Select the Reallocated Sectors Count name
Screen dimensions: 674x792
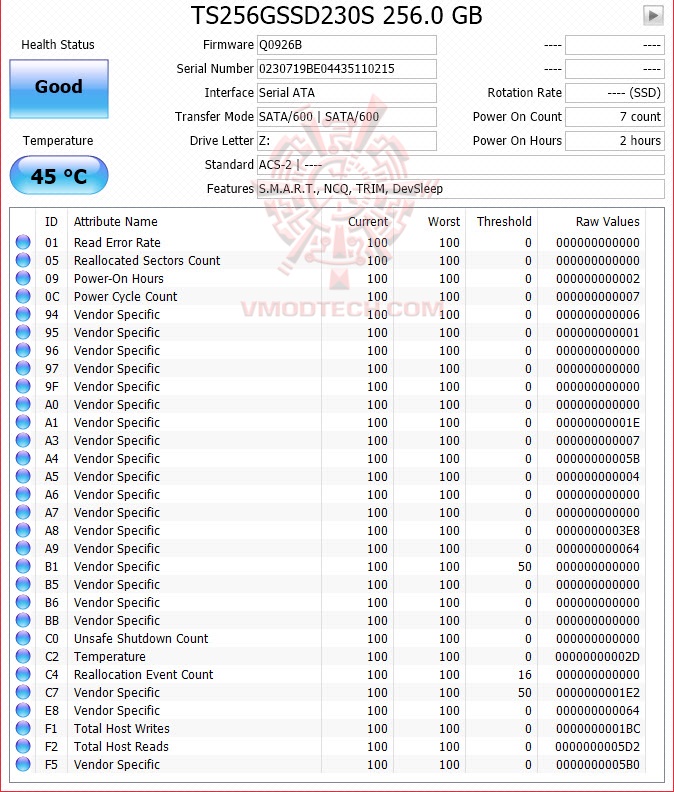[147, 261]
